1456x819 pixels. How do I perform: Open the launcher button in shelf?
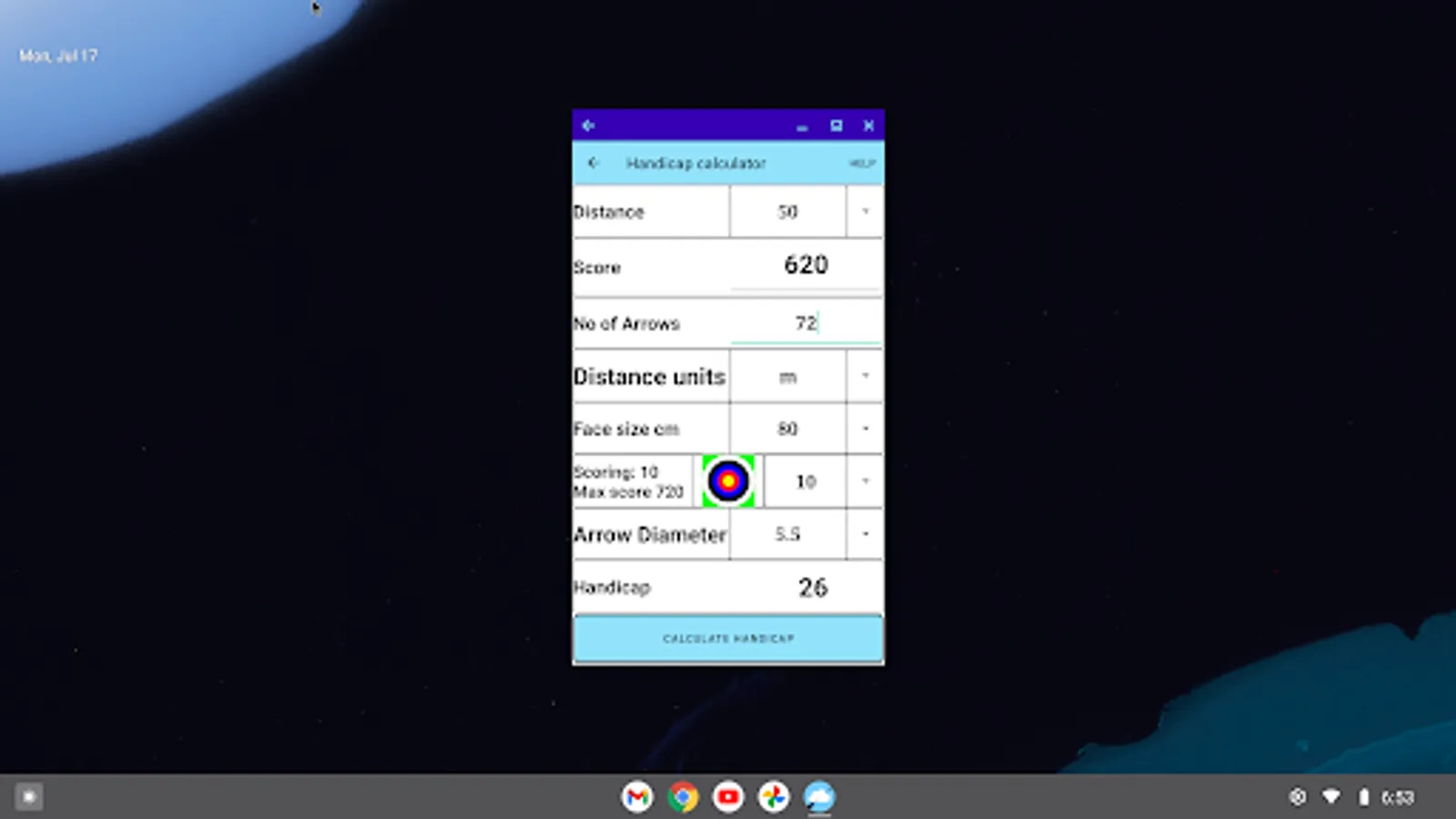click(x=29, y=797)
